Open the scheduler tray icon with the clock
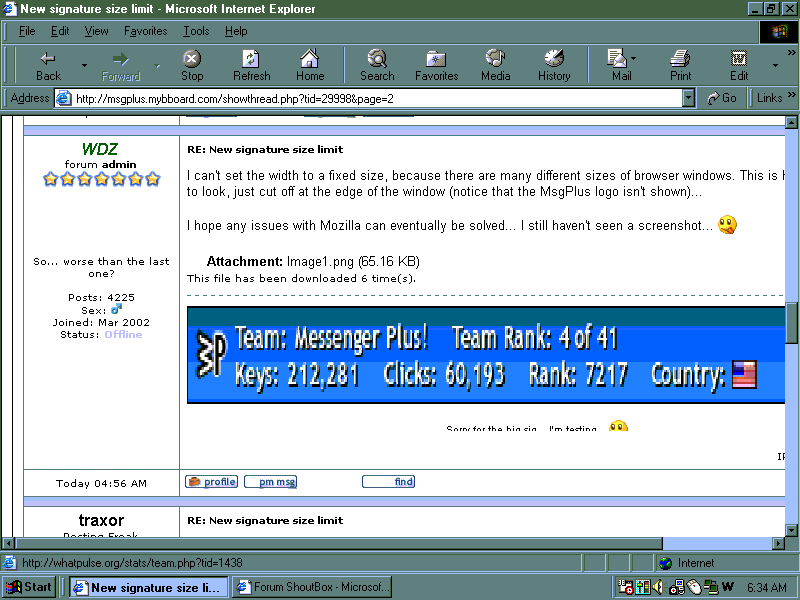 (625, 587)
